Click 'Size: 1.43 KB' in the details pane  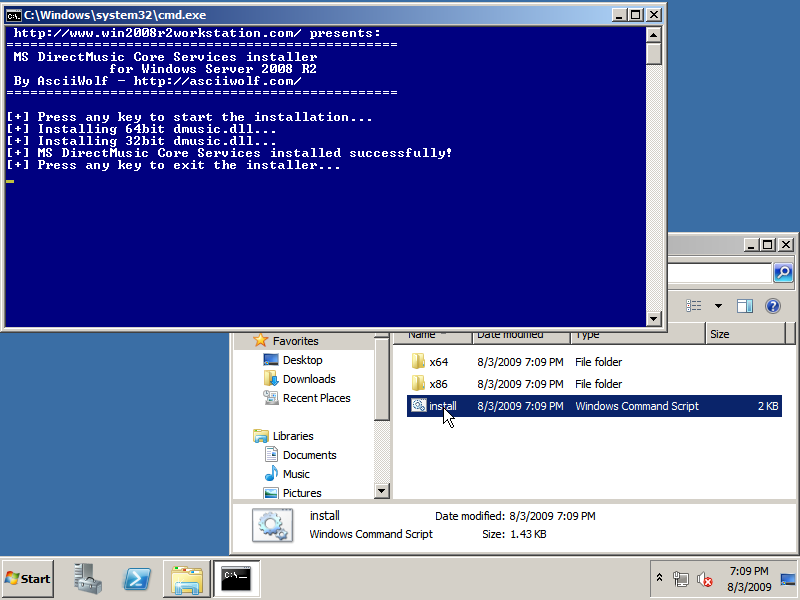tap(514, 534)
